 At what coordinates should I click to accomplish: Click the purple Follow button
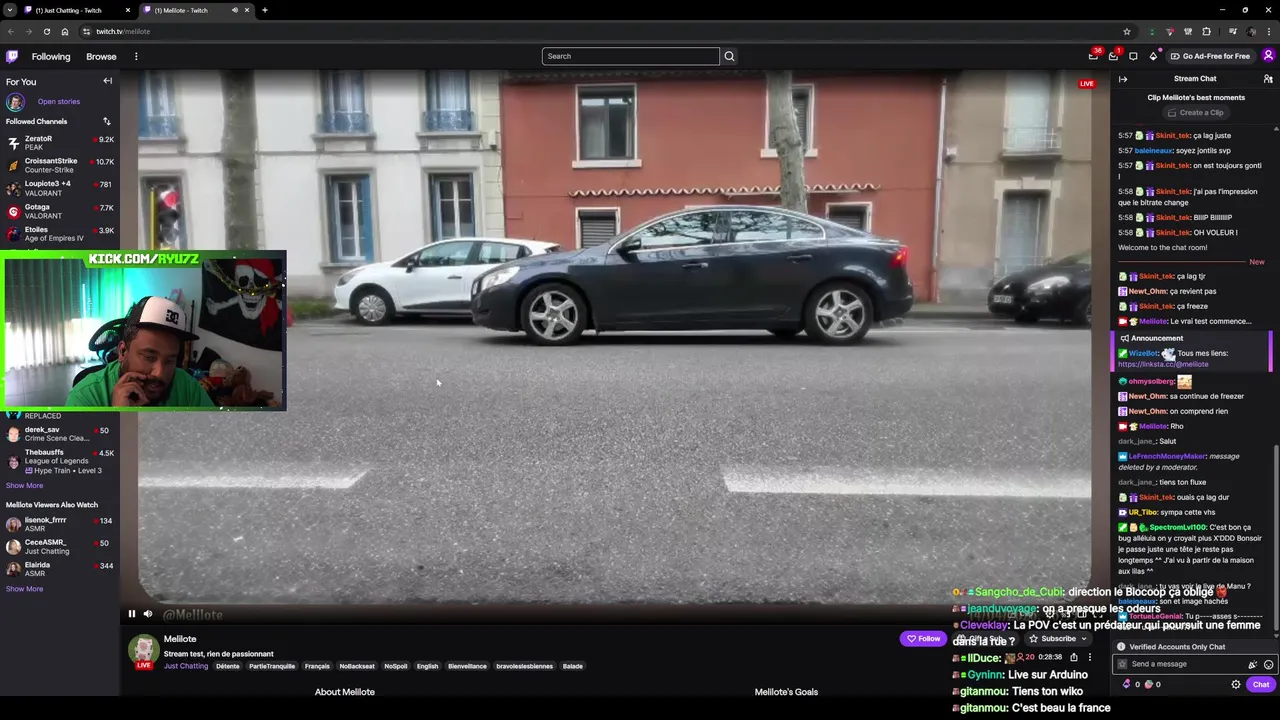[x=923, y=639]
